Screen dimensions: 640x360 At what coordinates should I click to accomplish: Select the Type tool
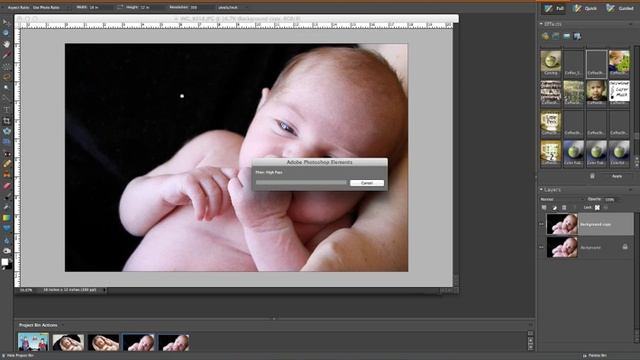coord(7,109)
